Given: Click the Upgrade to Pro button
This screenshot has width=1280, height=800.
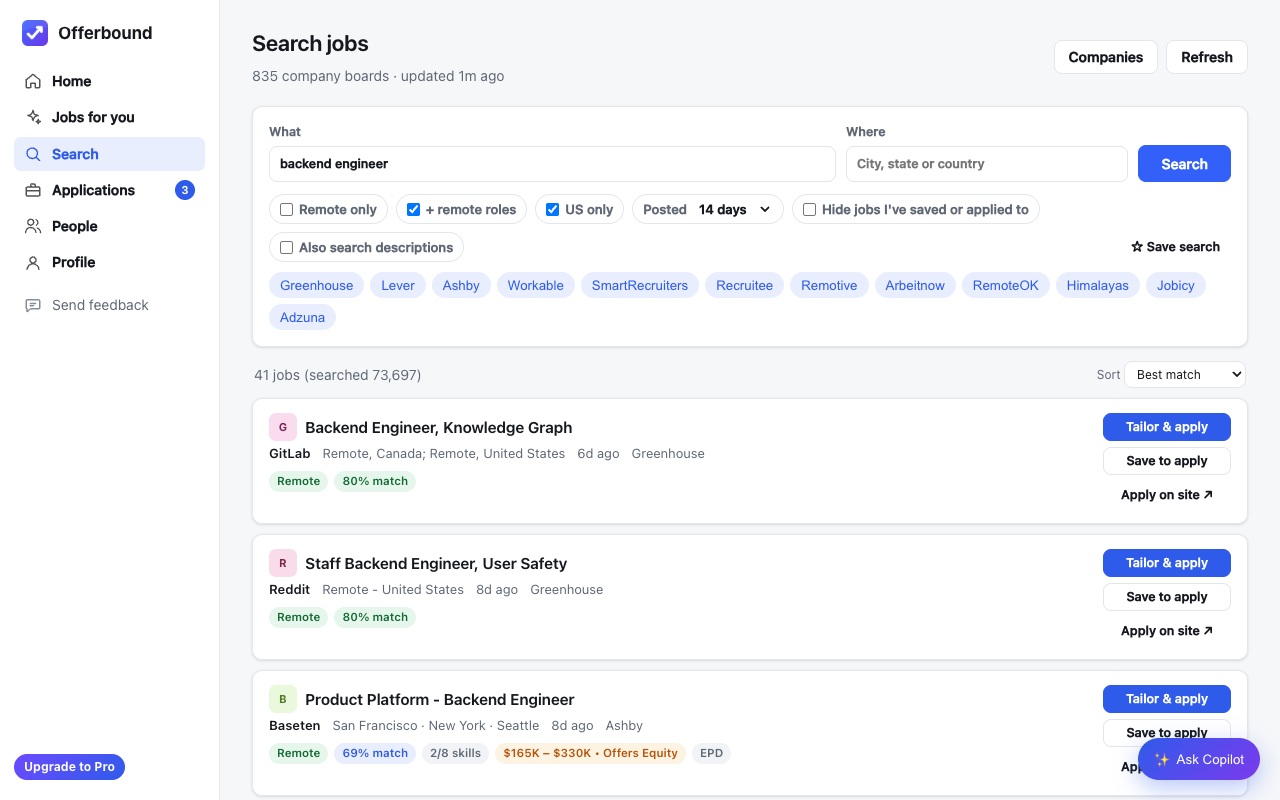Looking at the screenshot, I should pyautogui.click(x=69, y=767).
